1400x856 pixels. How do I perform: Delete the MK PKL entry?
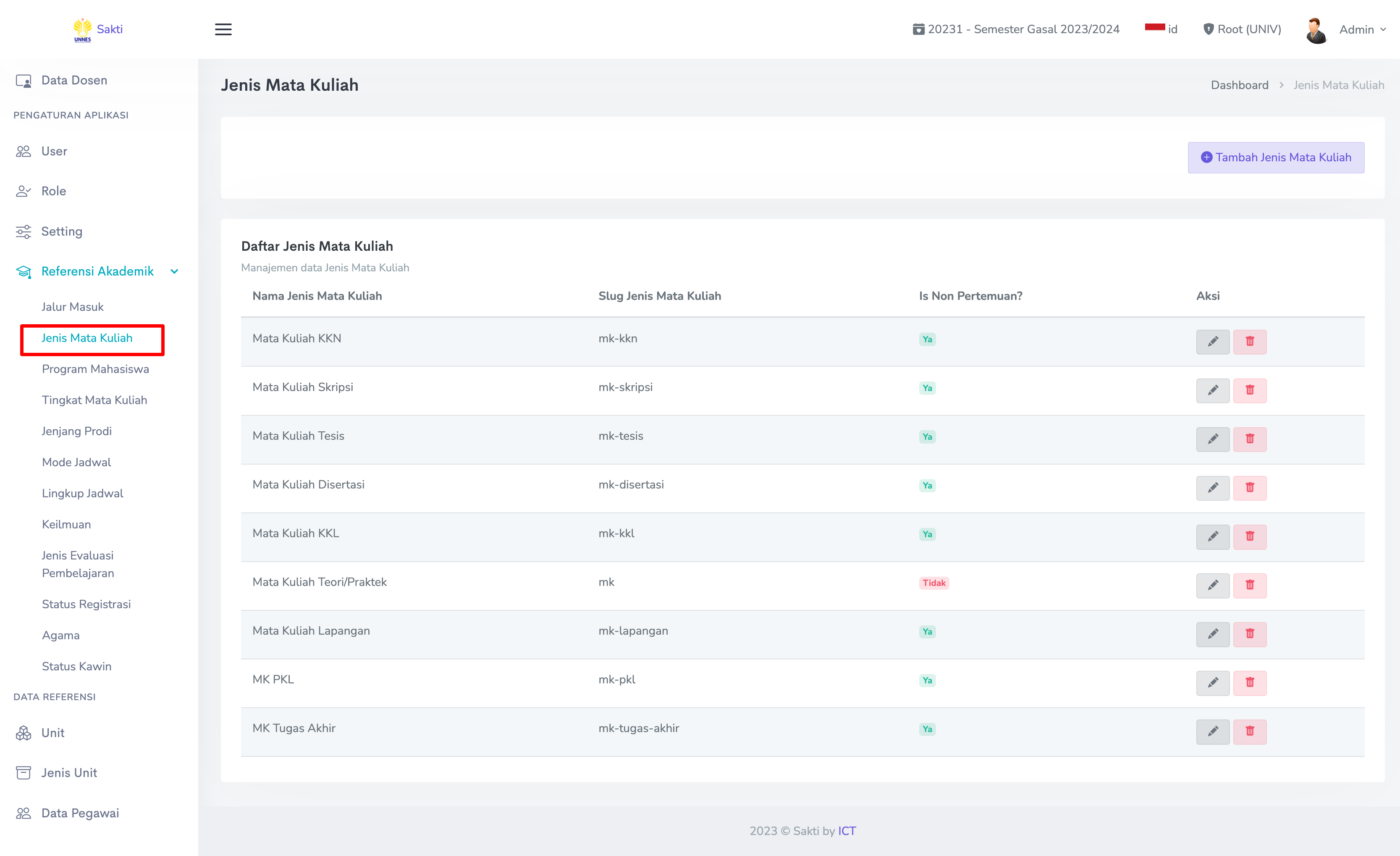coord(1249,683)
